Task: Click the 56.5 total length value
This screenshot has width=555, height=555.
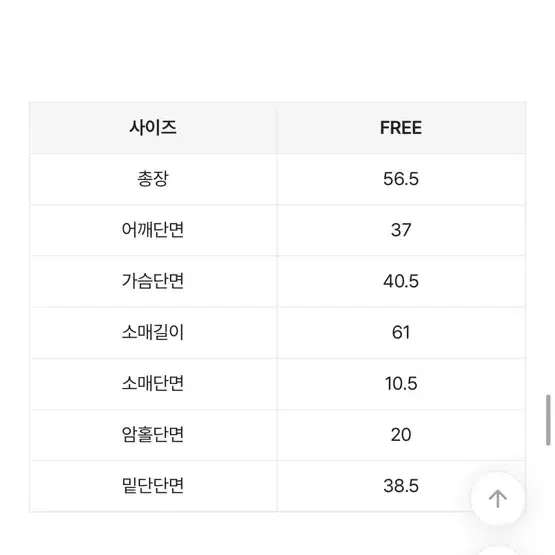Action: (401, 179)
